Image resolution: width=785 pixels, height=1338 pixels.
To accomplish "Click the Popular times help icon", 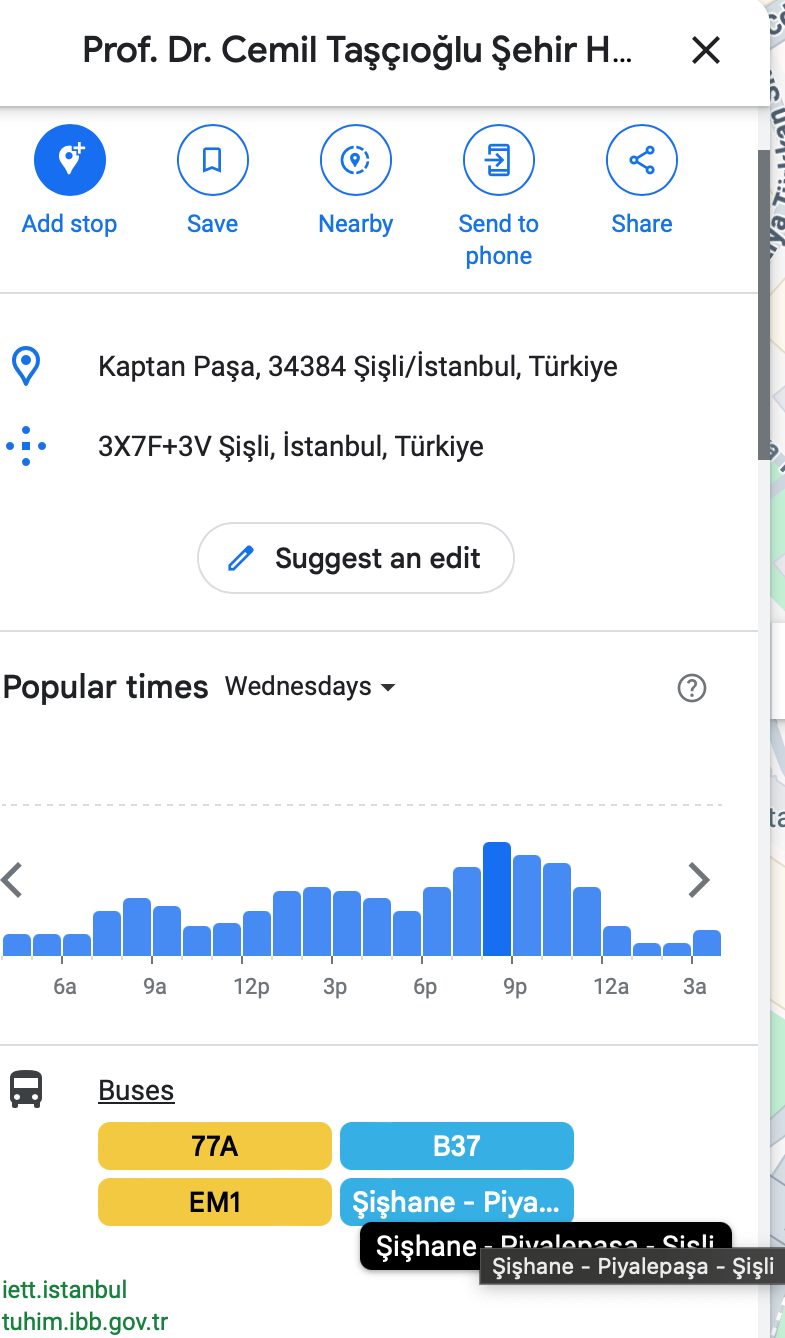I will point(691,688).
